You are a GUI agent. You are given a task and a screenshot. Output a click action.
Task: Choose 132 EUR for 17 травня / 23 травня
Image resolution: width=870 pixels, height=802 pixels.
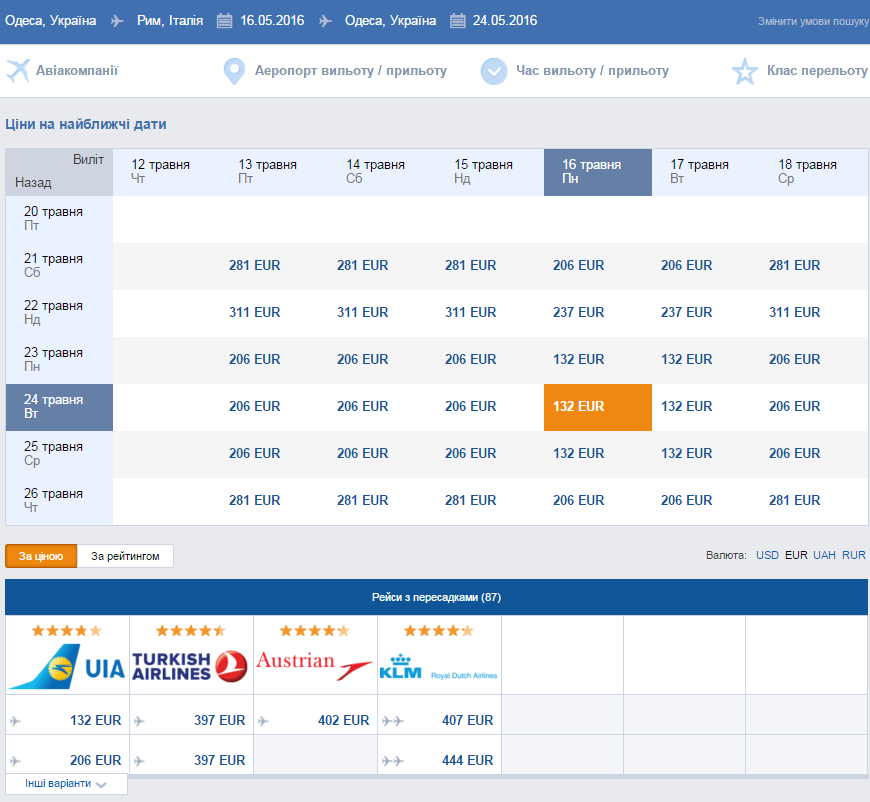click(x=686, y=360)
